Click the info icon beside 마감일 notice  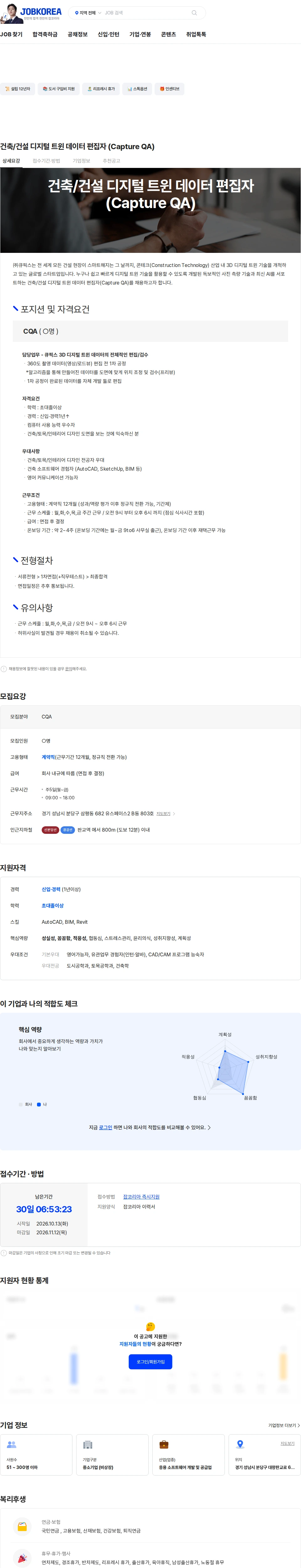(x=4, y=1253)
